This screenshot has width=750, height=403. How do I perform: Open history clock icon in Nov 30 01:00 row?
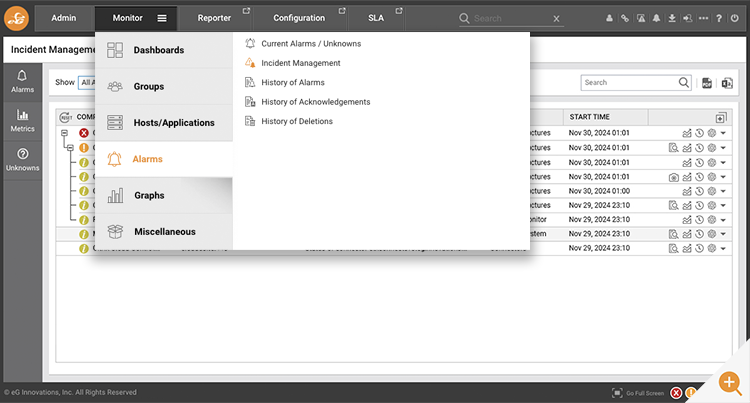pyautogui.click(x=699, y=191)
